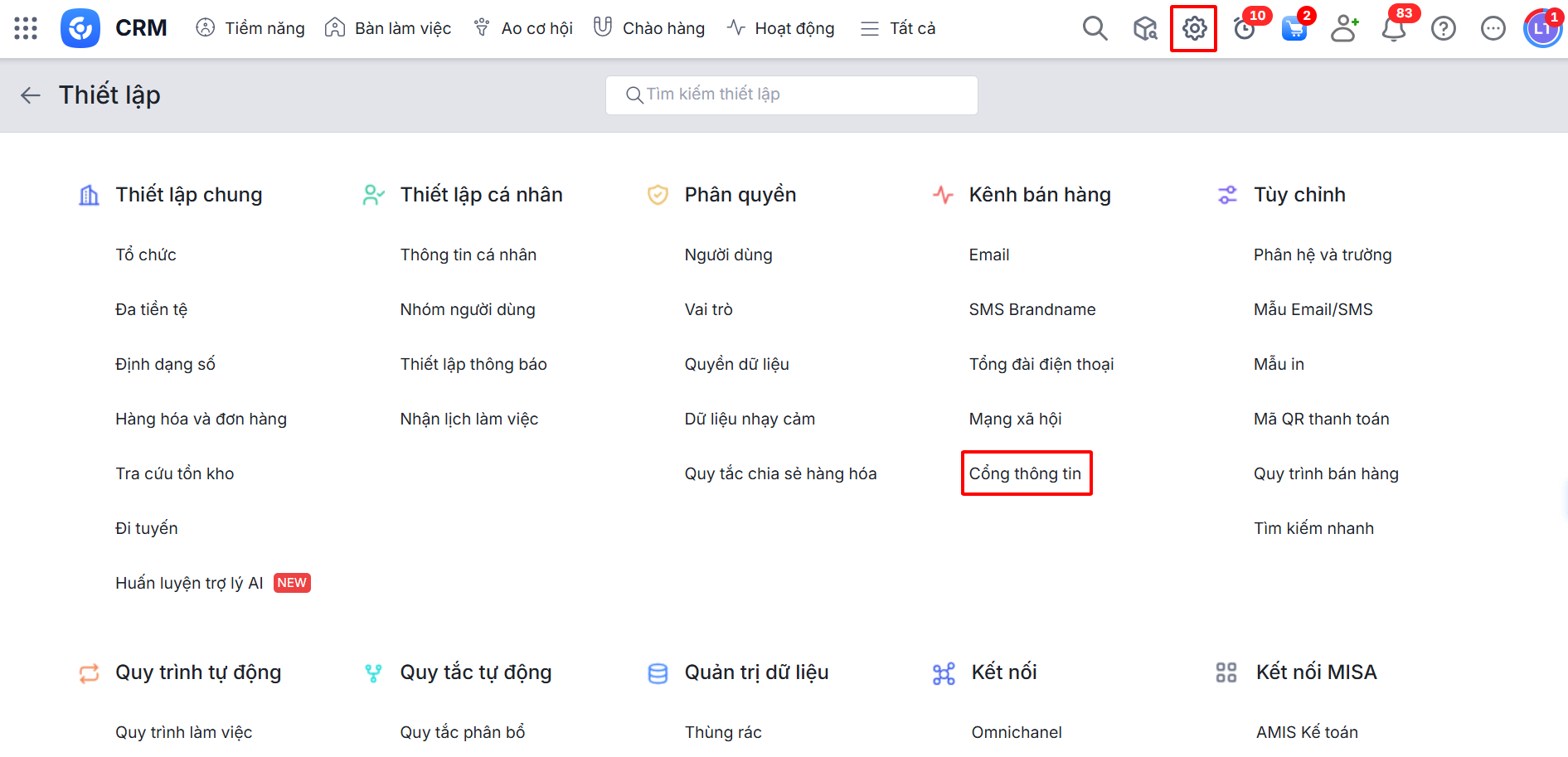Image resolution: width=1568 pixels, height=757 pixels.
Task: Open Huấn luyện trợ lý AI setting
Action: [x=189, y=583]
